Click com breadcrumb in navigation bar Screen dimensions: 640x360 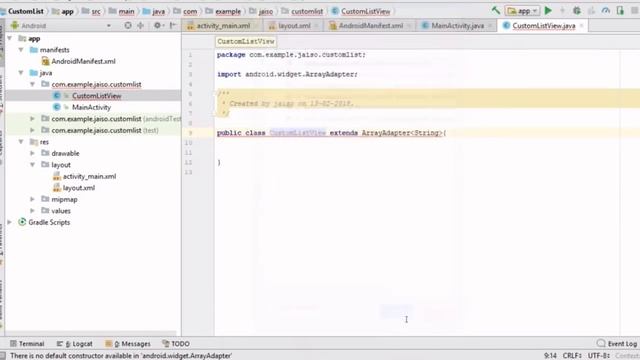(190, 11)
